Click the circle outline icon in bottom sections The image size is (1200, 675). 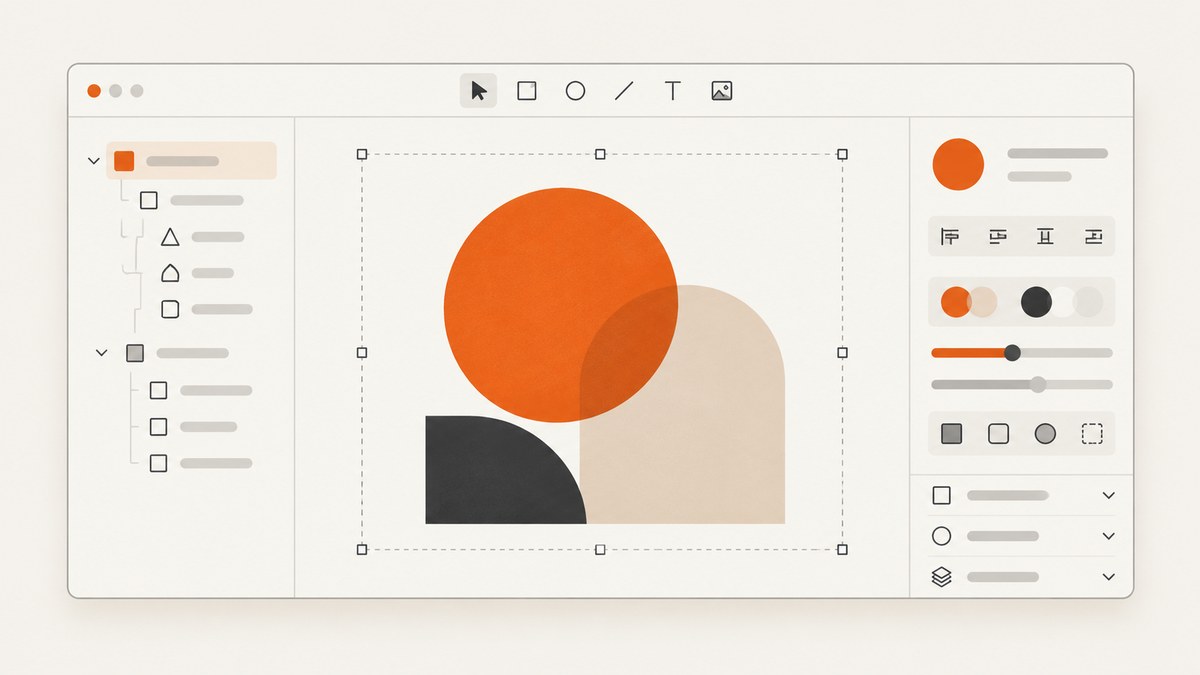941,536
